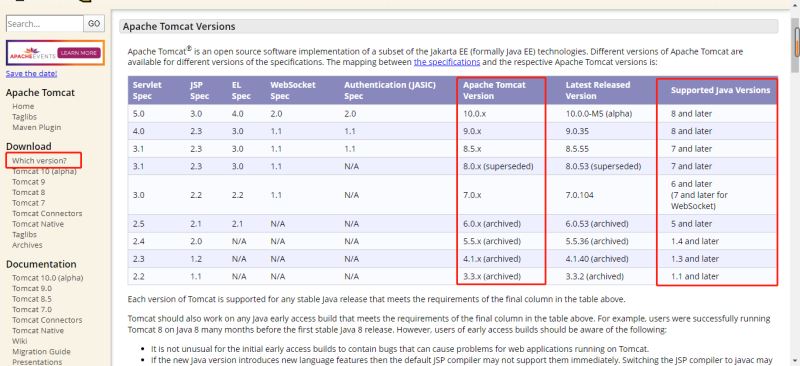
Task: Open Tomcat Connectors under Download
Action: pyautogui.click(x=47, y=213)
